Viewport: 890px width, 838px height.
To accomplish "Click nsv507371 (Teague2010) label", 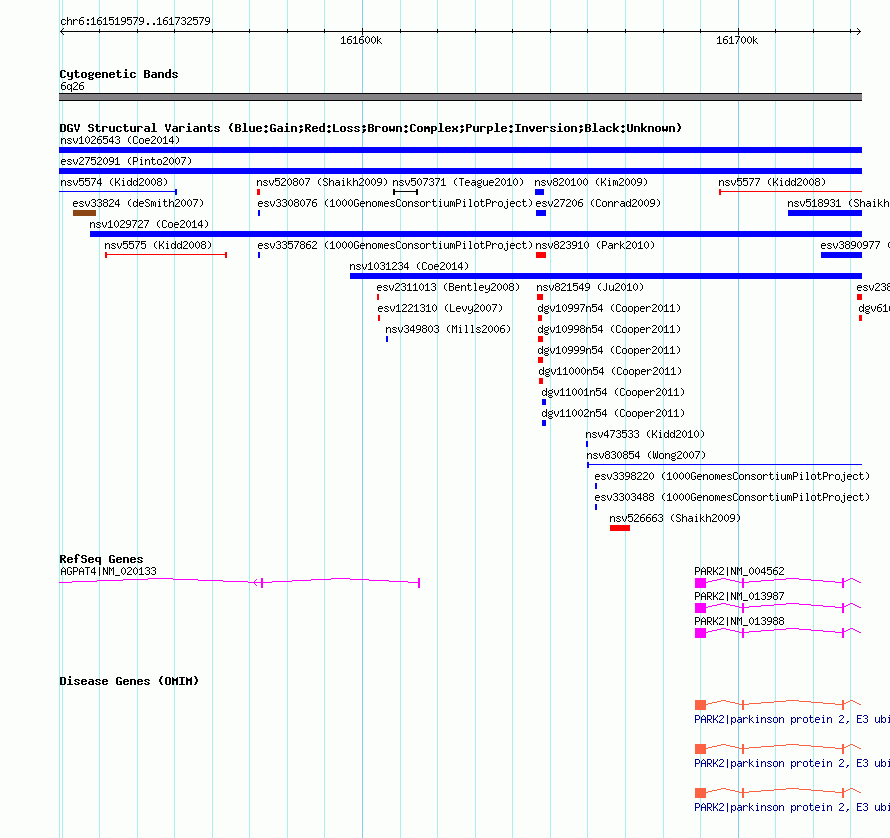I will click(x=458, y=182).
